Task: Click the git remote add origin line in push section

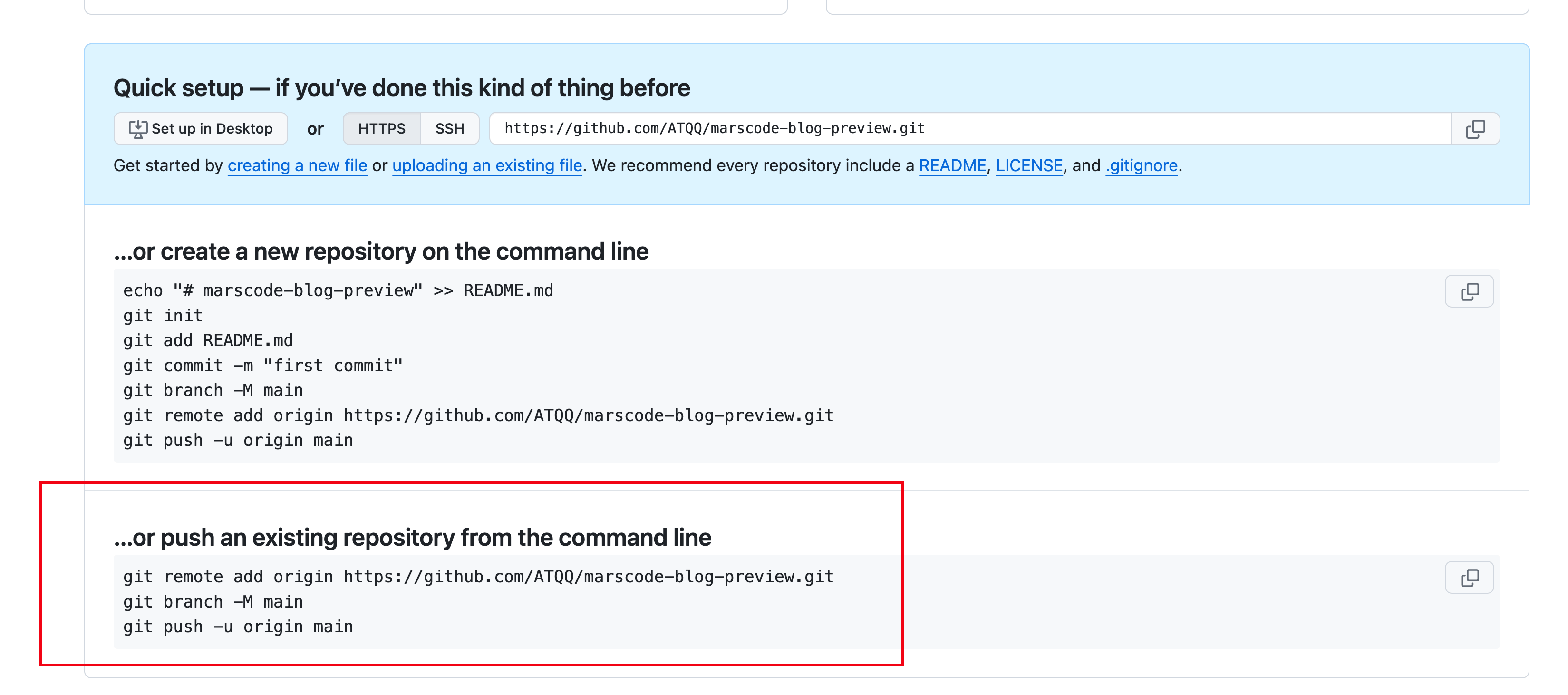Action: coord(478,576)
